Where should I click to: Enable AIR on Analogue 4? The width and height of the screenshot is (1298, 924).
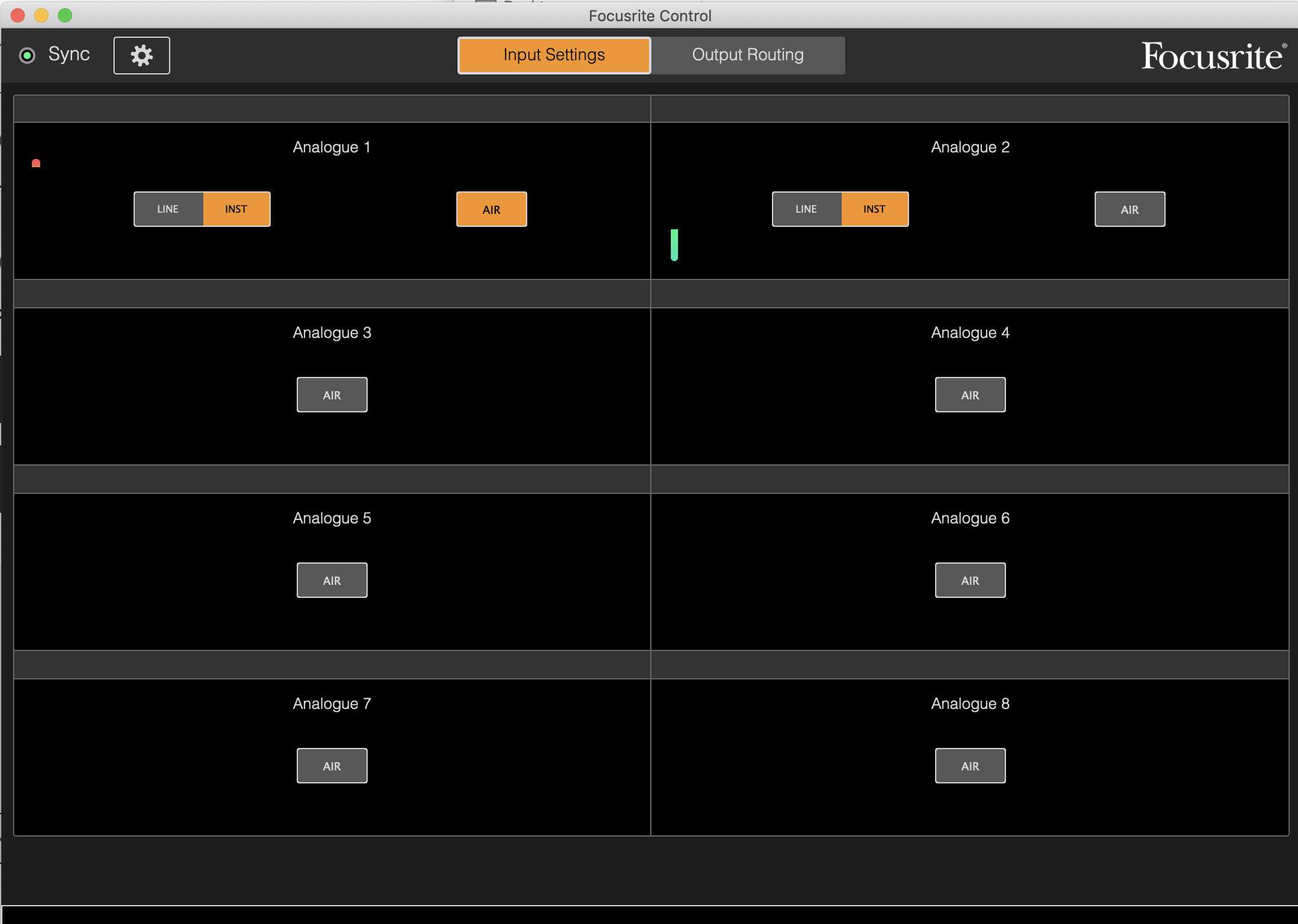[969, 394]
